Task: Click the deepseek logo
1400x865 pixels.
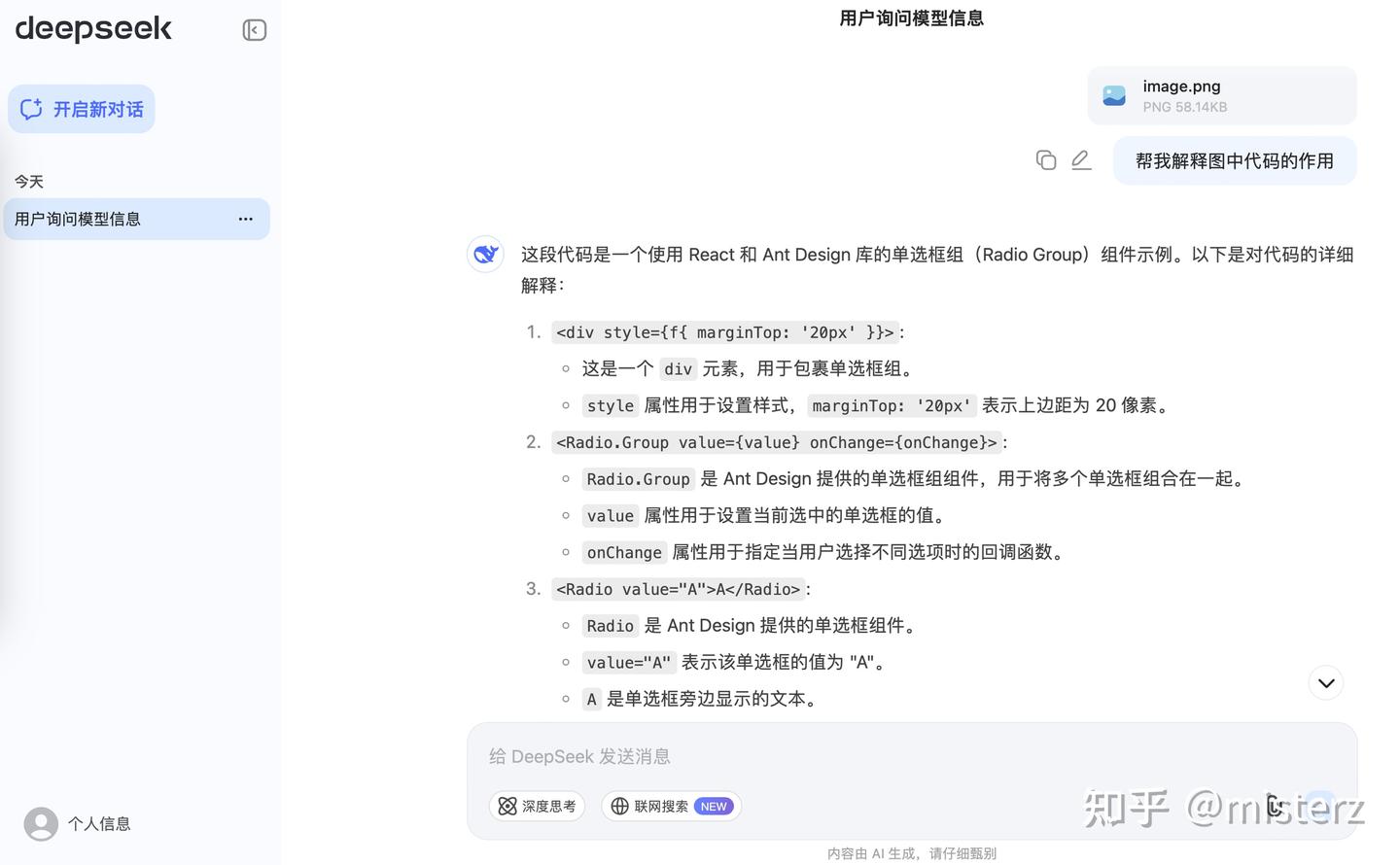Action: [93, 29]
